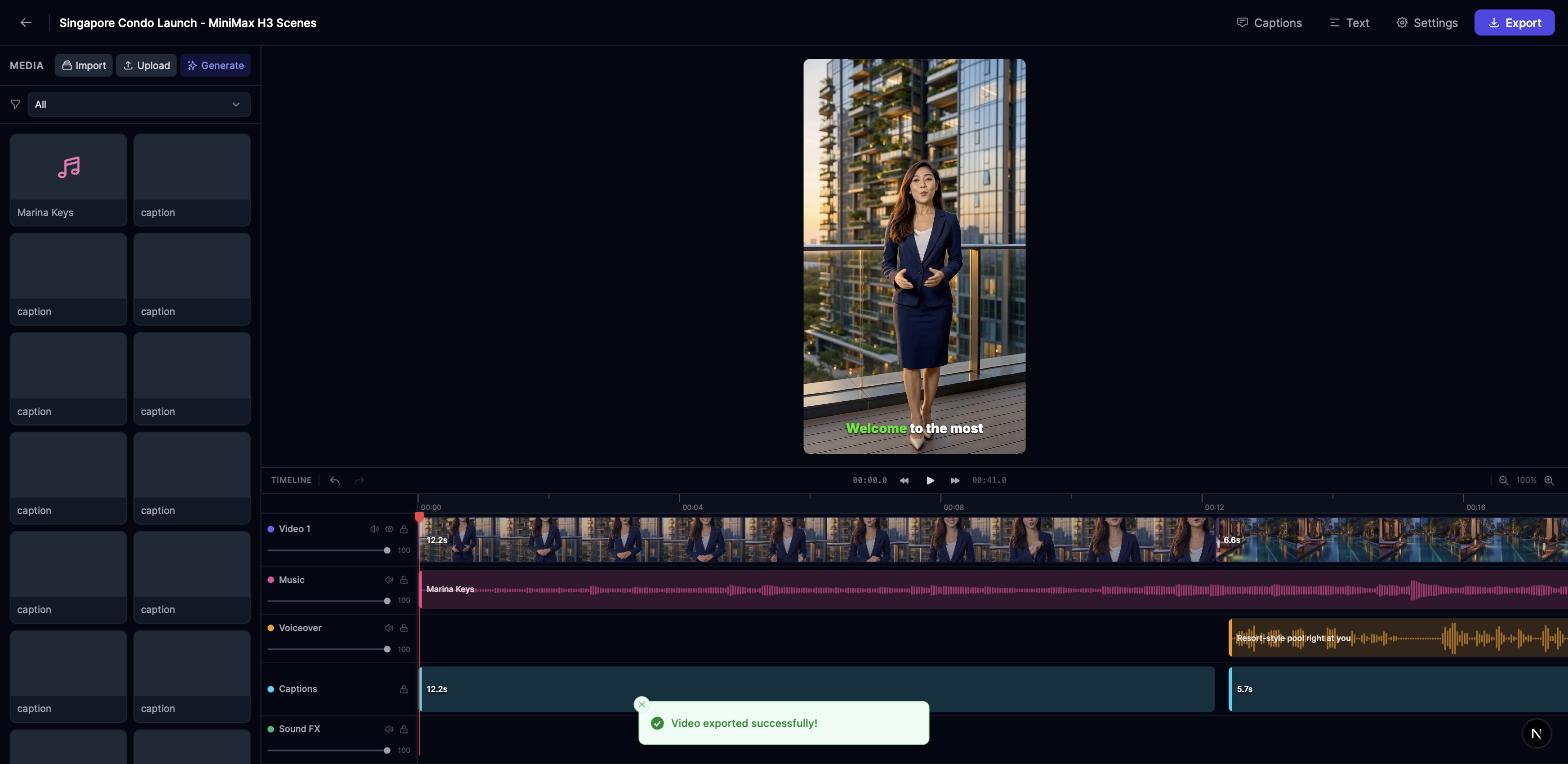Select the 5.7s caption clip
Screen dimensions: 1568x764
[1398, 689]
